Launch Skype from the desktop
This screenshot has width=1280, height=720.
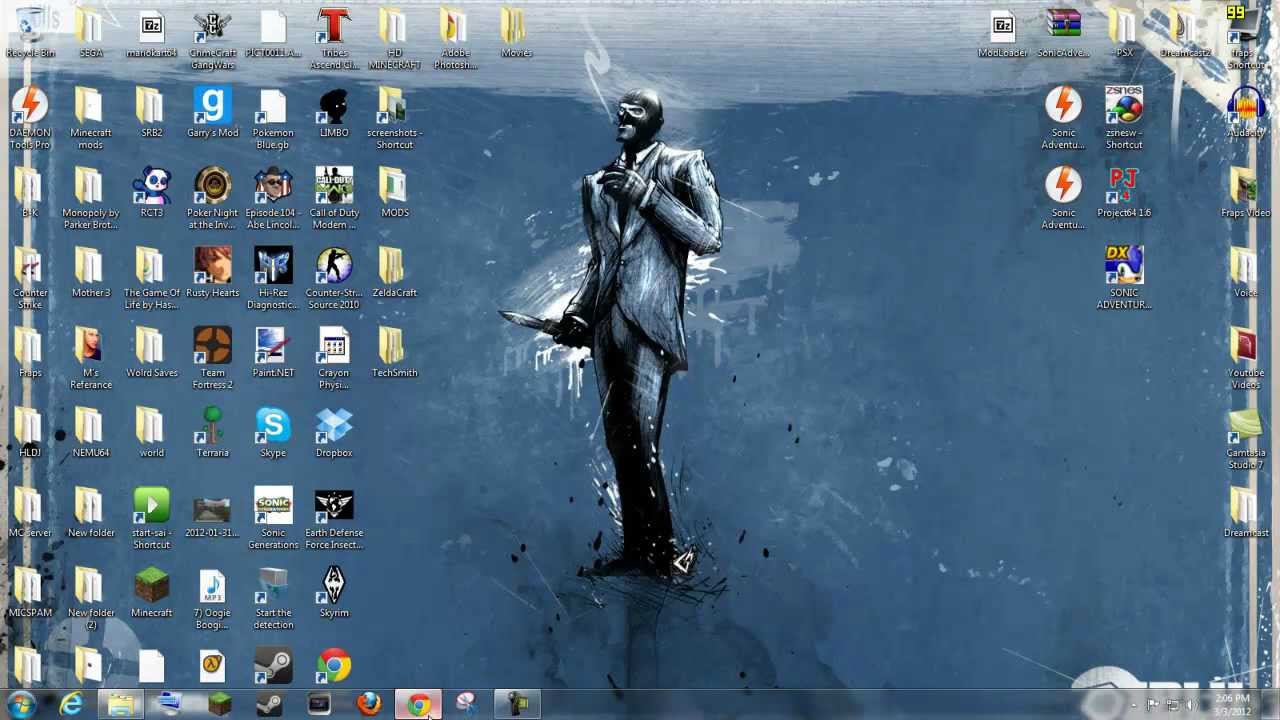tap(273, 433)
